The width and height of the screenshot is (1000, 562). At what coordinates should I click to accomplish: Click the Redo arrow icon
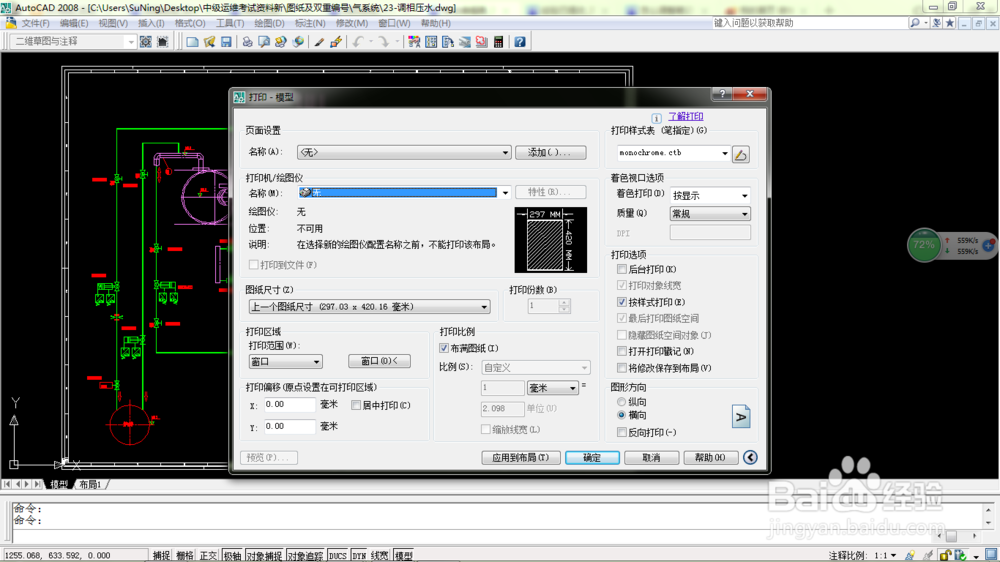pos(384,42)
